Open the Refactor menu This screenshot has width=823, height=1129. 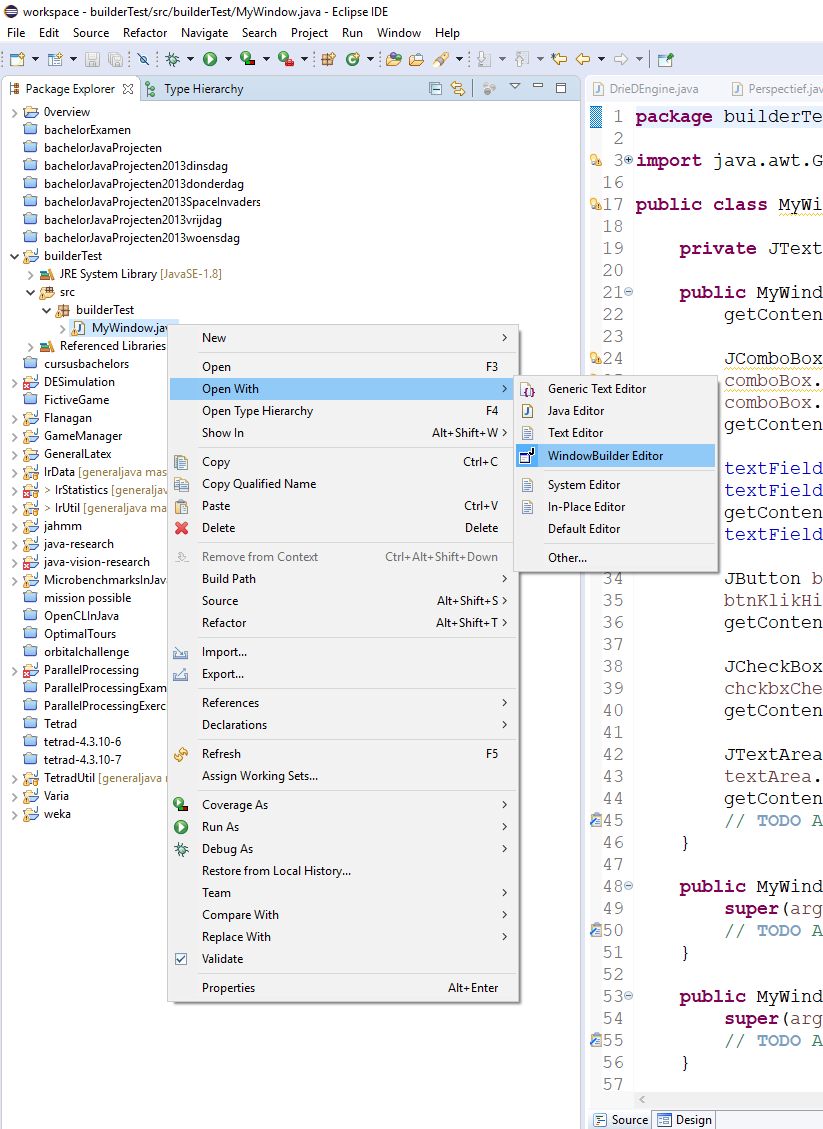click(x=144, y=32)
